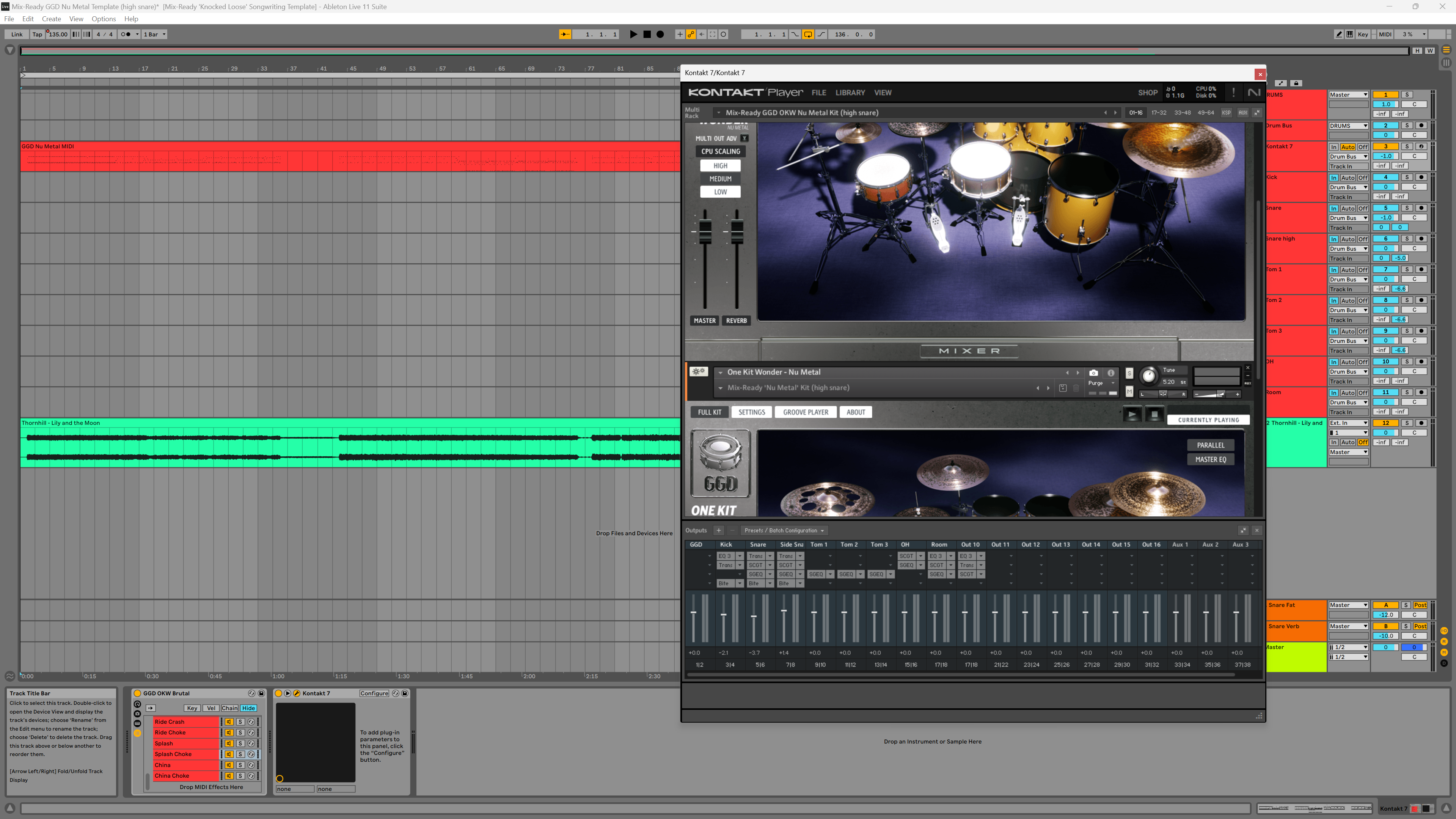Open the FILE menu in Kontakt Player
The height and width of the screenshot is (819, 1456).
818,92
